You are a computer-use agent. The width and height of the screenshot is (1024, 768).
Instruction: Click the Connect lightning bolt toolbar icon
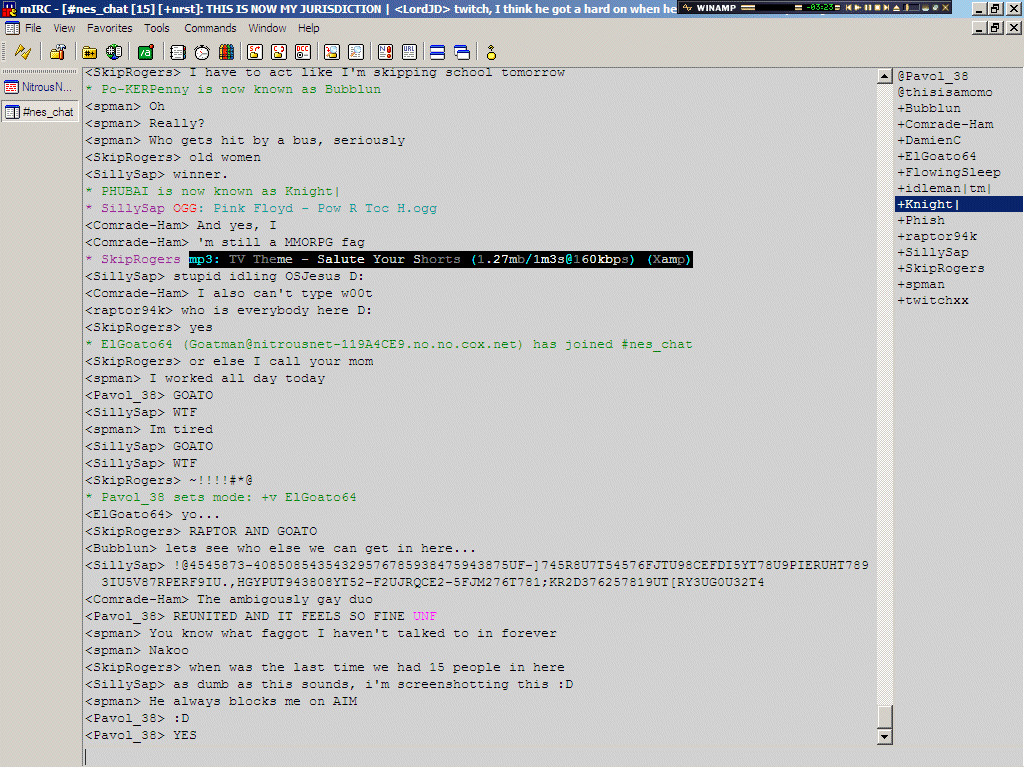(x=22, y=52)
